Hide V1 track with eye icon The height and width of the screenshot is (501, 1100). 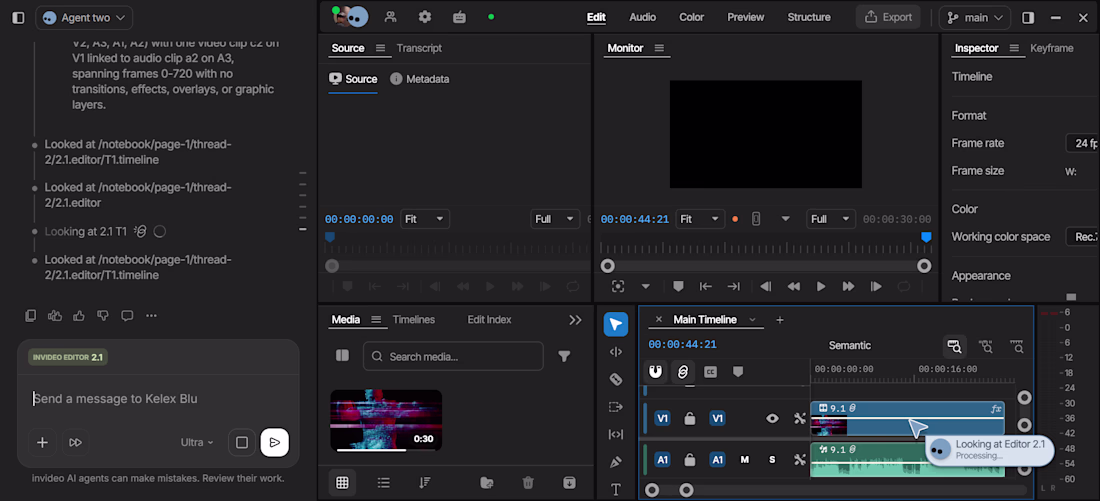point(772,418)
